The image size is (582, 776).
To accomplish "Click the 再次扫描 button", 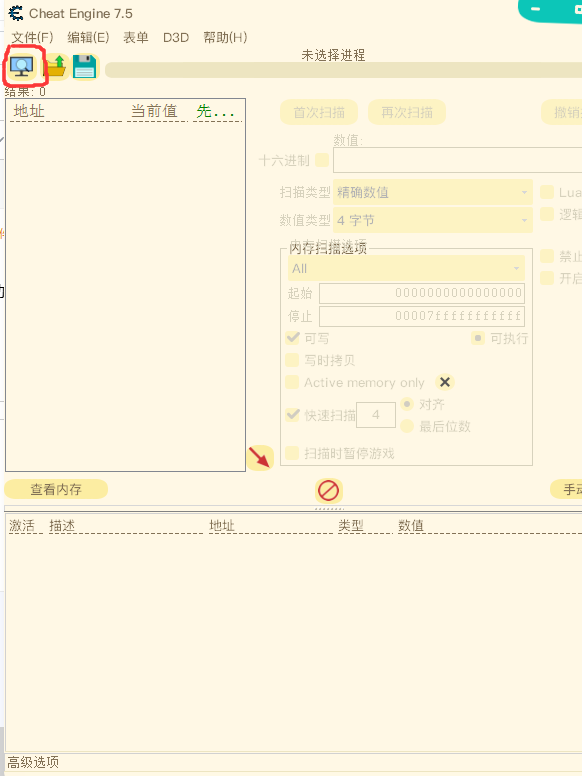I will [407, 112].
